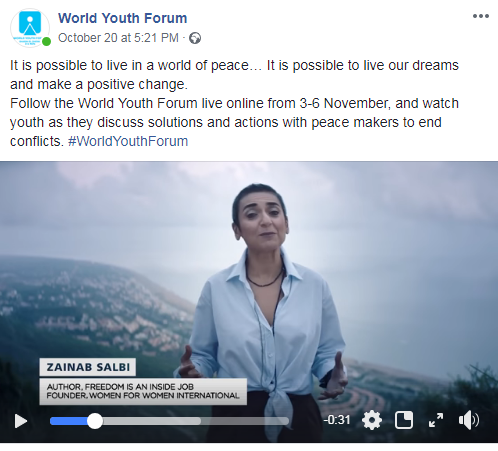Click the Zainab Salbi name caption
Screen dimensions: 498x451
point(88,367)
